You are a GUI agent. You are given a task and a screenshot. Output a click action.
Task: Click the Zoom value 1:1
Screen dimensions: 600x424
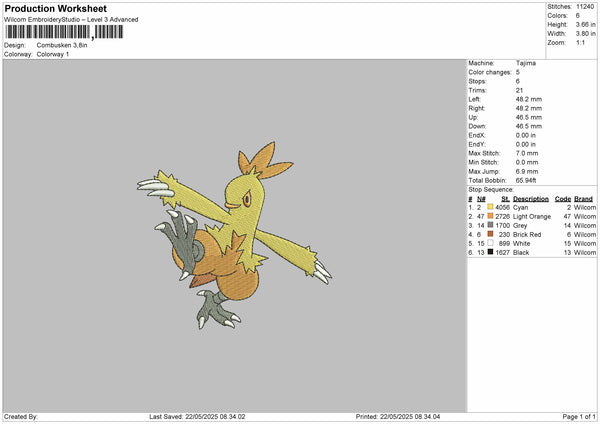pyautogui.click(x=580, y=42)
